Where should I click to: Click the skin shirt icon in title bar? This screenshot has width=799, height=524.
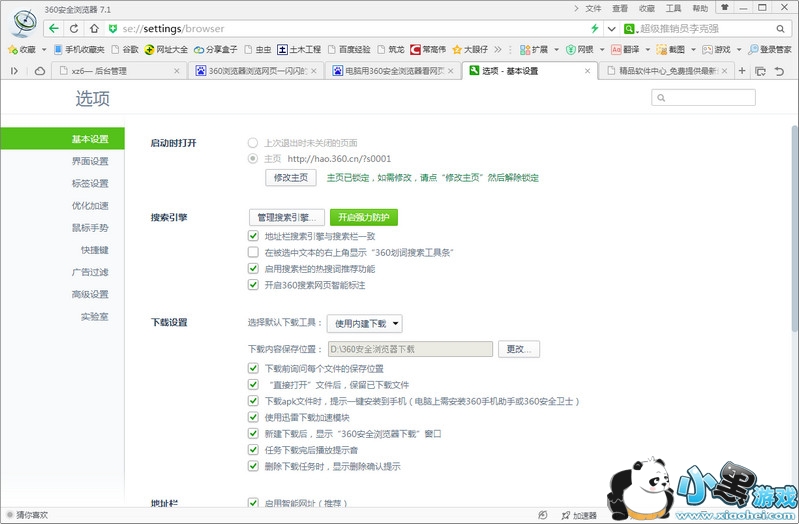724,8
